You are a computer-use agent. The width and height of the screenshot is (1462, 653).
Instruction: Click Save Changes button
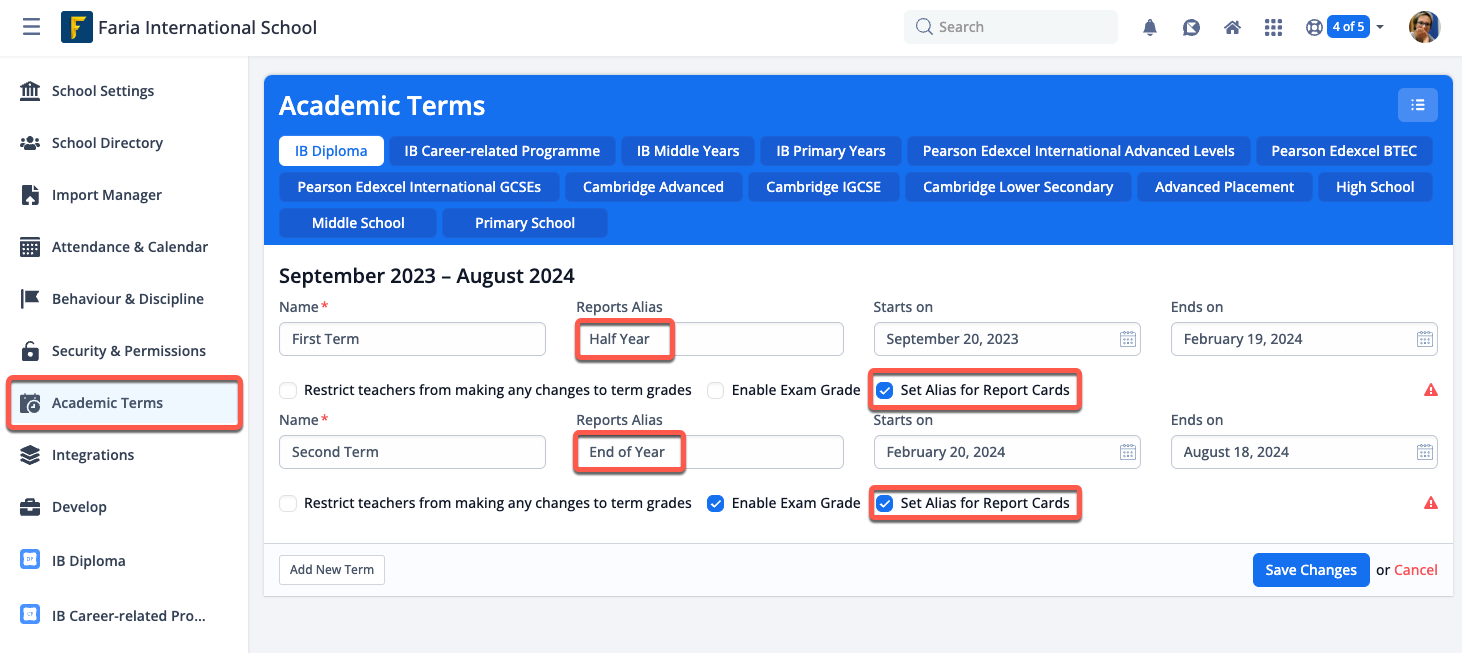pos(1311,570)
